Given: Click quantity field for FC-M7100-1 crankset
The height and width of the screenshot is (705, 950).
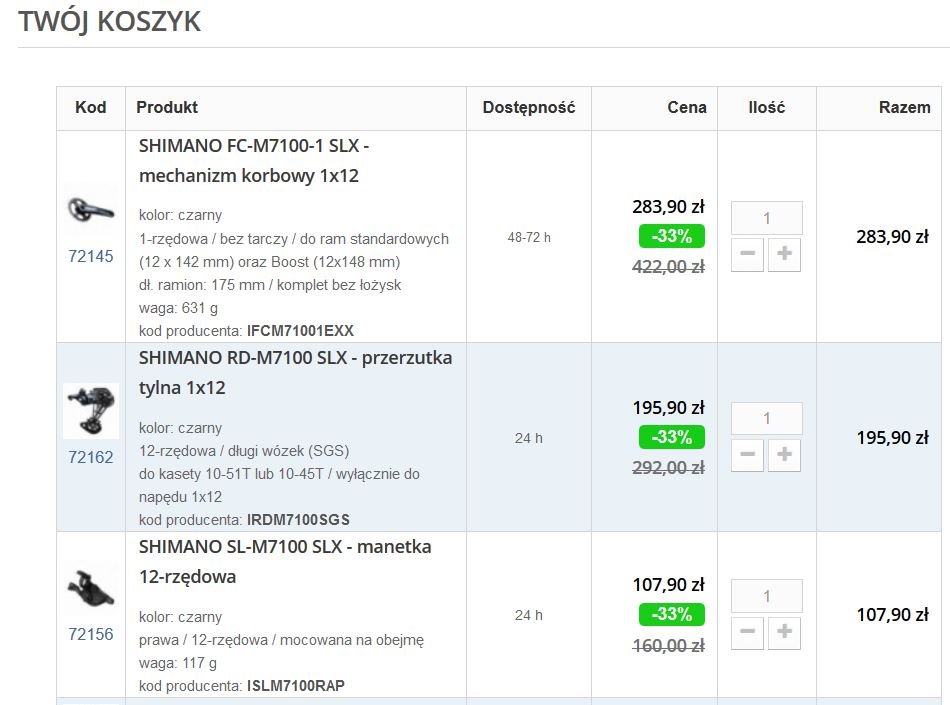Looking at the screenshot, I should [x=766, y=218].
